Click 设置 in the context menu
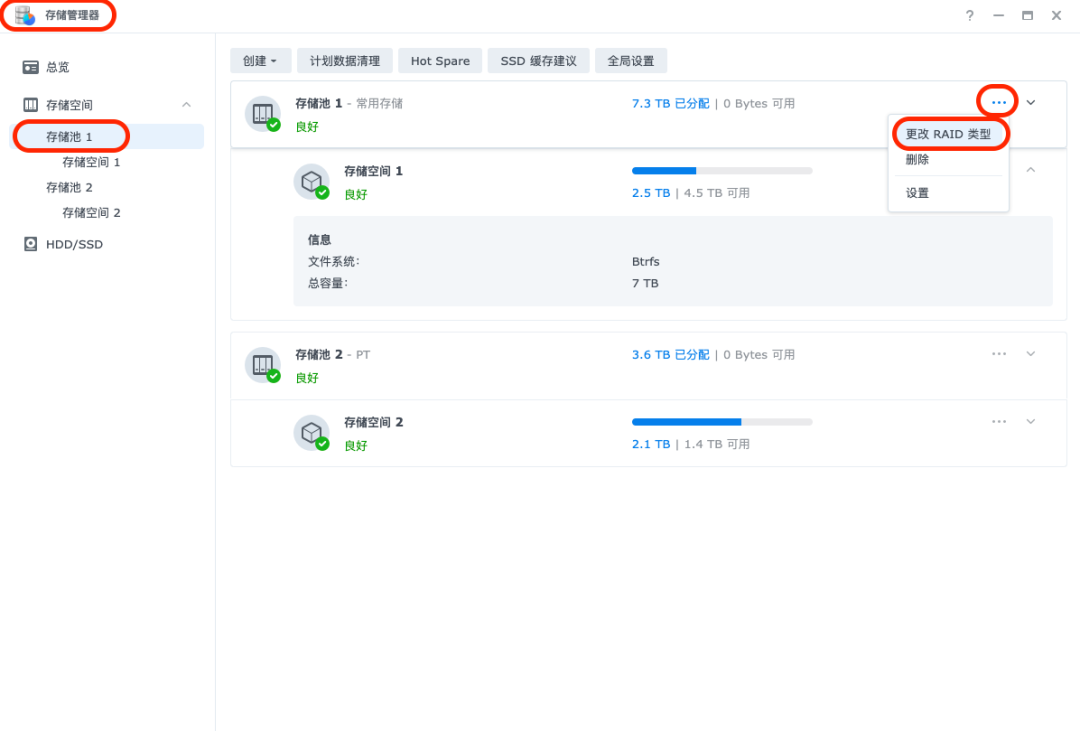1080x731 pixels. click(917, 193)
